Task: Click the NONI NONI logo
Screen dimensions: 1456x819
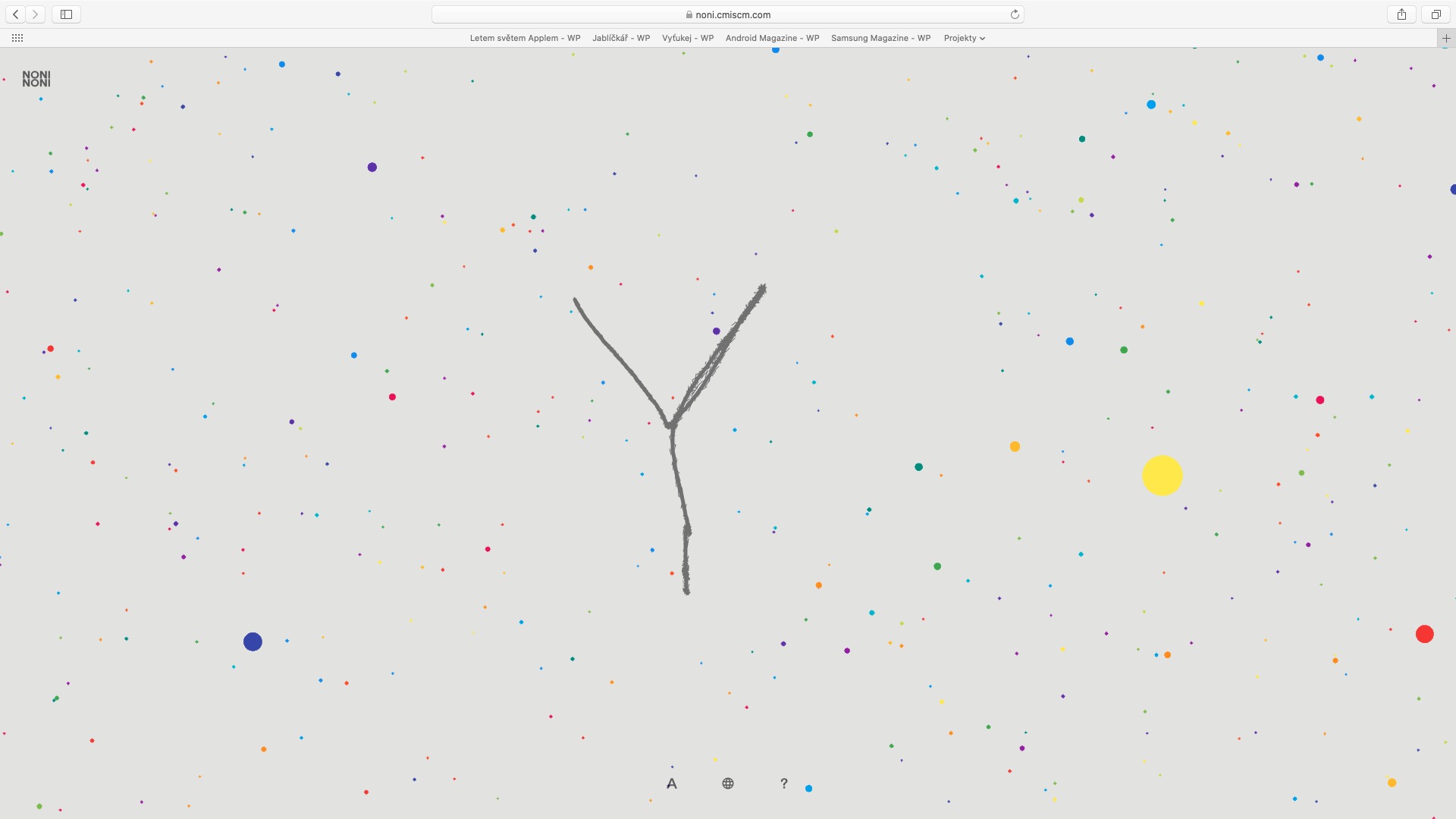Action: coord(36,79)
